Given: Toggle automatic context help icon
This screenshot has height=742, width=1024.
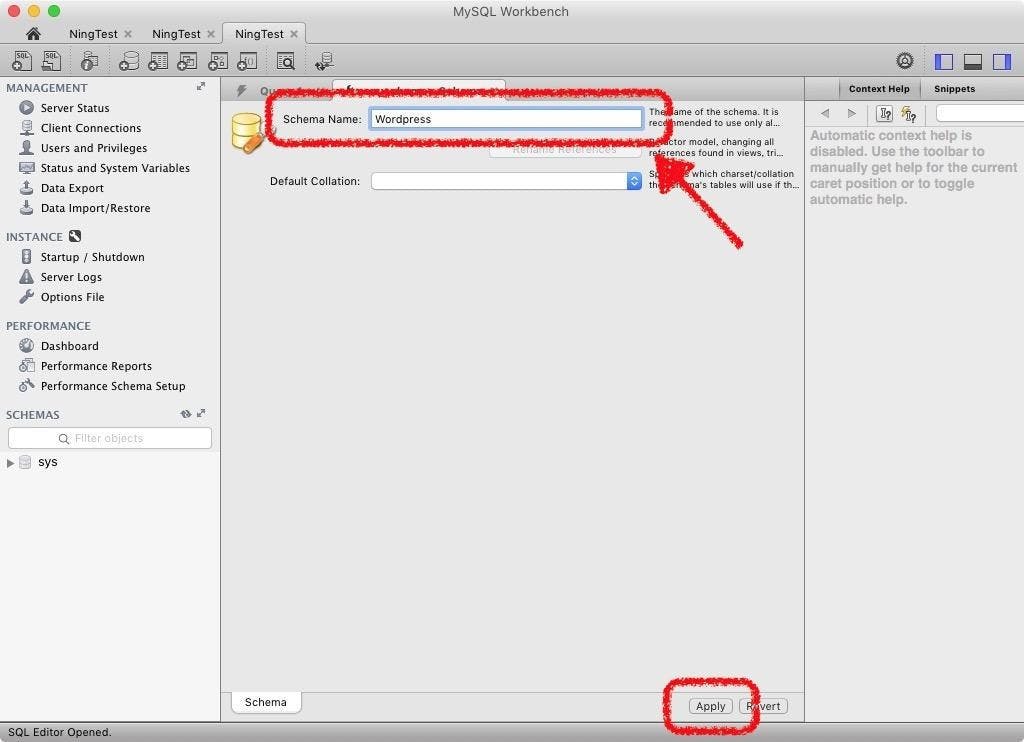Looking at the screenshot, I should 908,114.
